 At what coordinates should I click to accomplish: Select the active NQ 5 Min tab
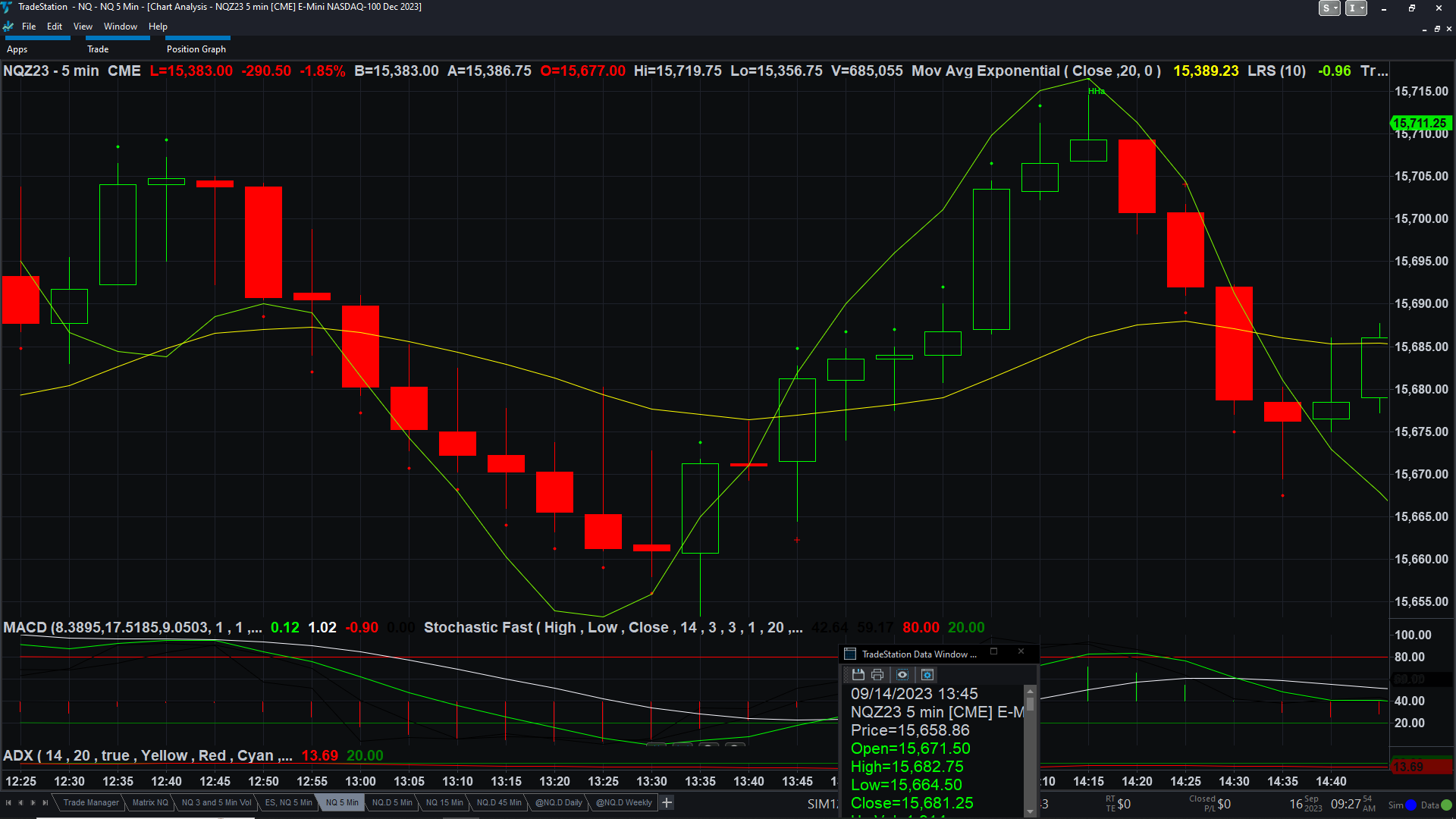342,803
